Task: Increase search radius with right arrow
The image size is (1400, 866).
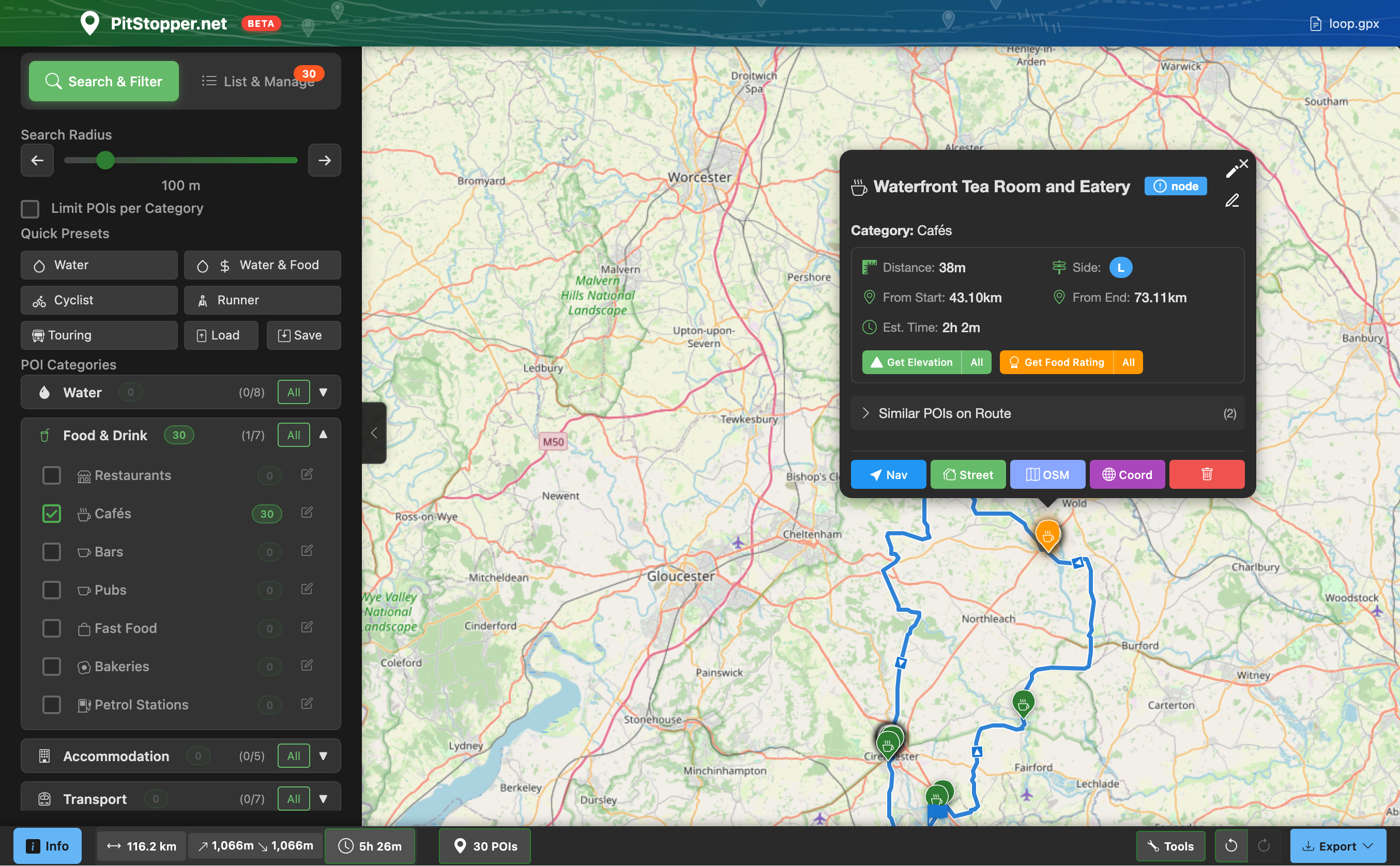Action: pyautogui.click(x=324, y=160)
